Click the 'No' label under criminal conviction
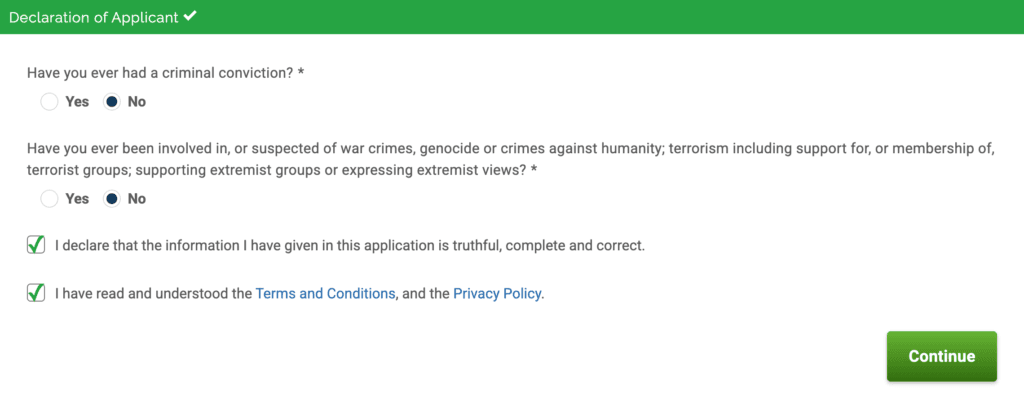The image size is (1024, 409). click(x=137, y=101)
